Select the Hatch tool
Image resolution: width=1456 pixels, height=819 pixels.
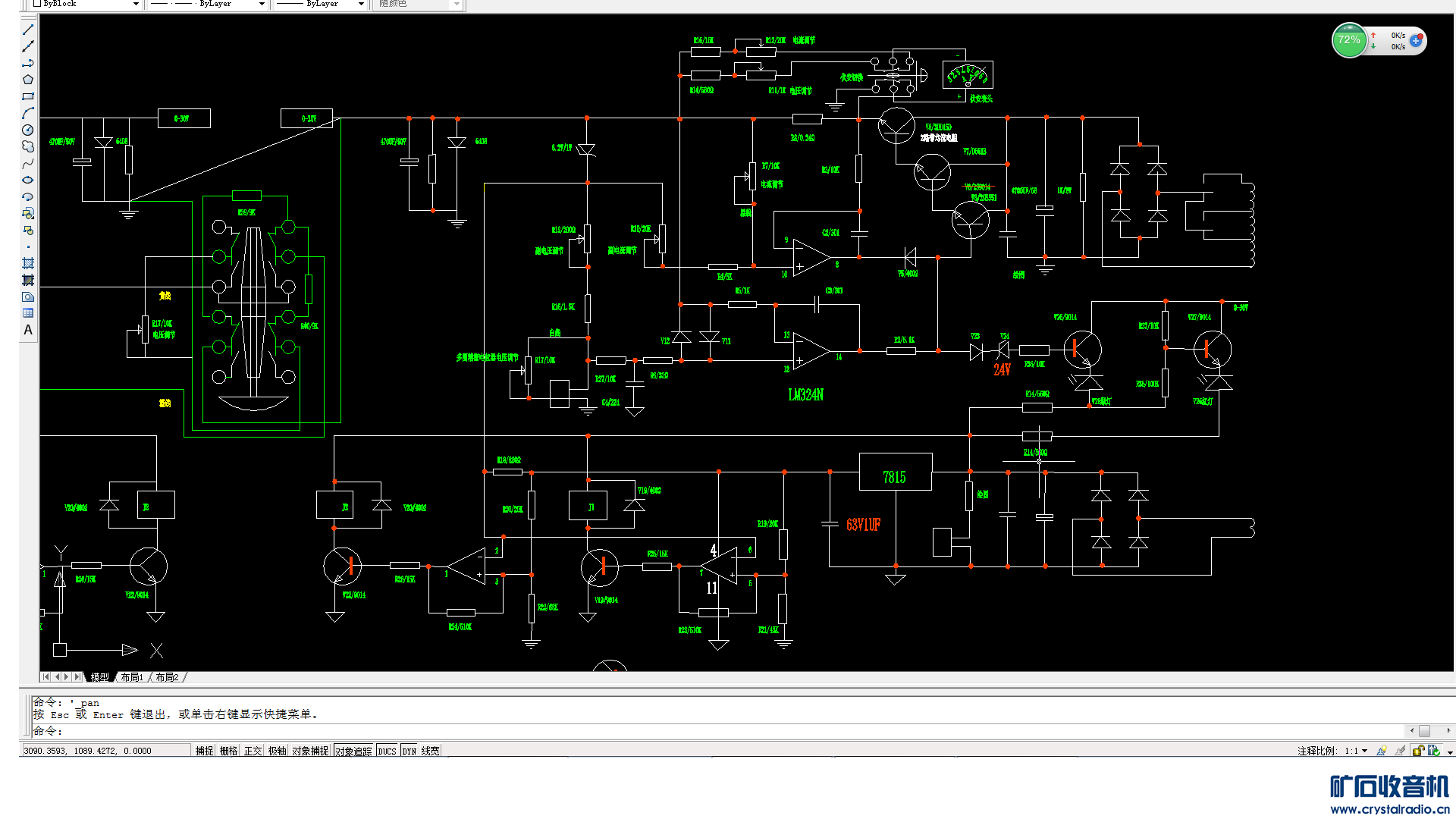[x=28, y=263]
